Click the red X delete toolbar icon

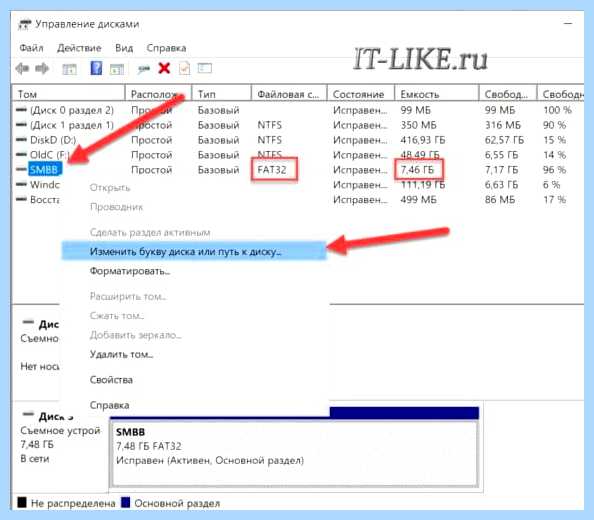point(164,69)
